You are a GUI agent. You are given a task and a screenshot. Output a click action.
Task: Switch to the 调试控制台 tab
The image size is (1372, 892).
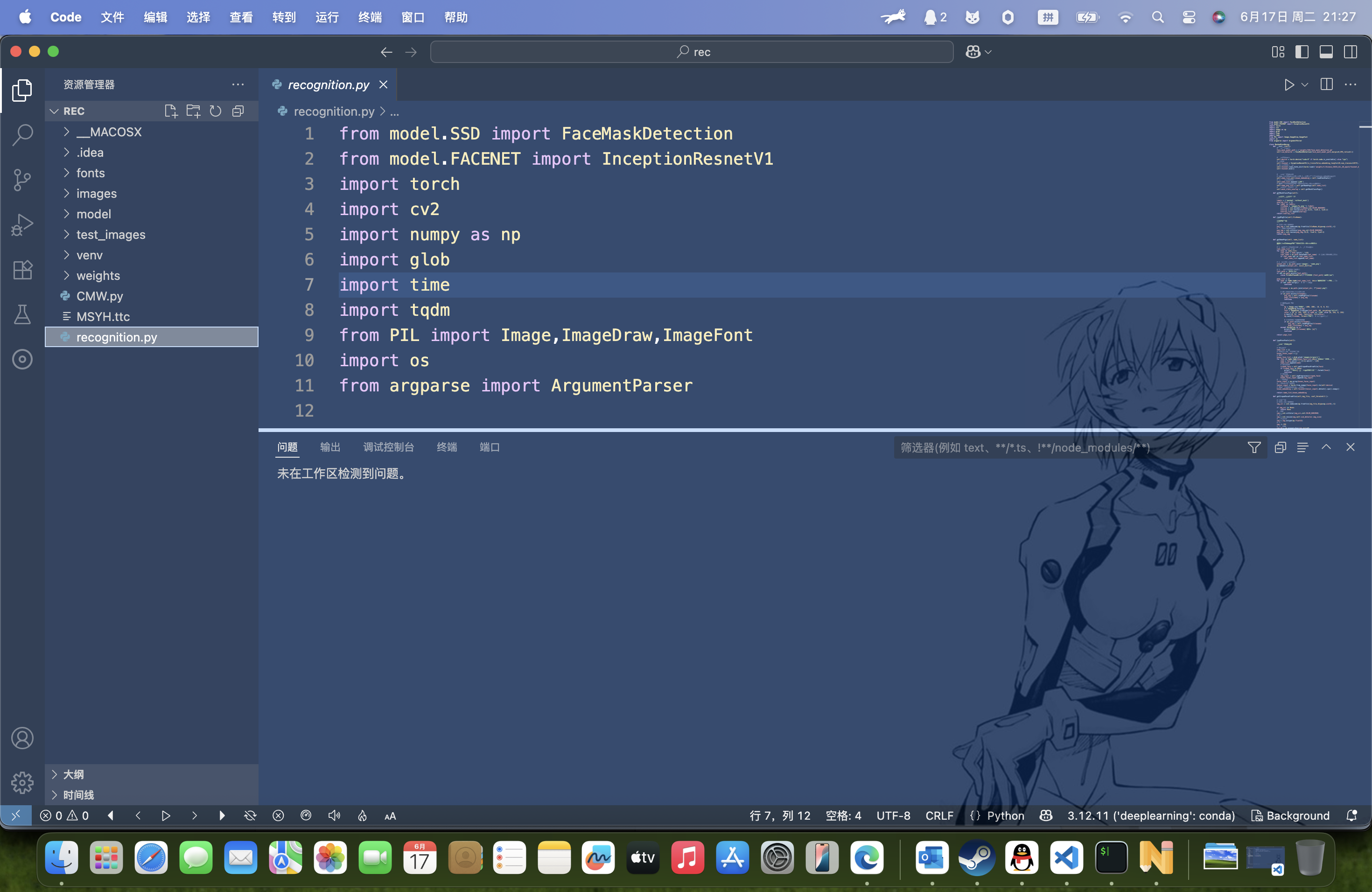pyautogui.click(x=389, y=447)
